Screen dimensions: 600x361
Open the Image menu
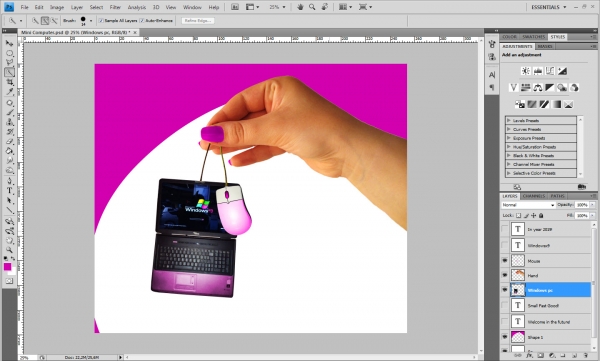coord(57,7)
